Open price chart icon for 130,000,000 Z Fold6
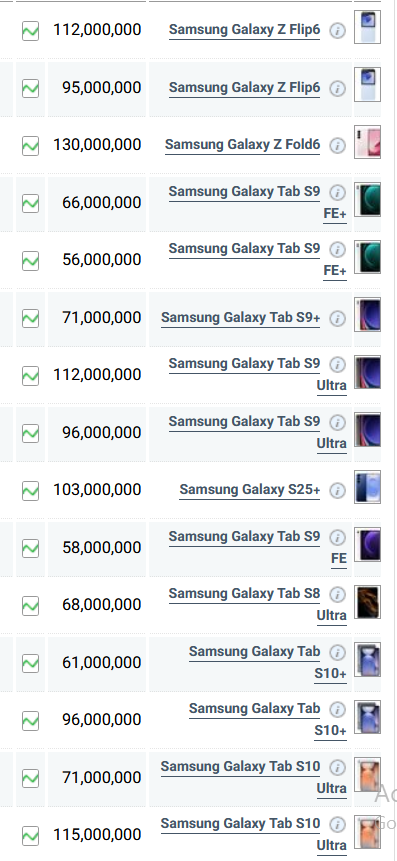 tap(30, 146)
